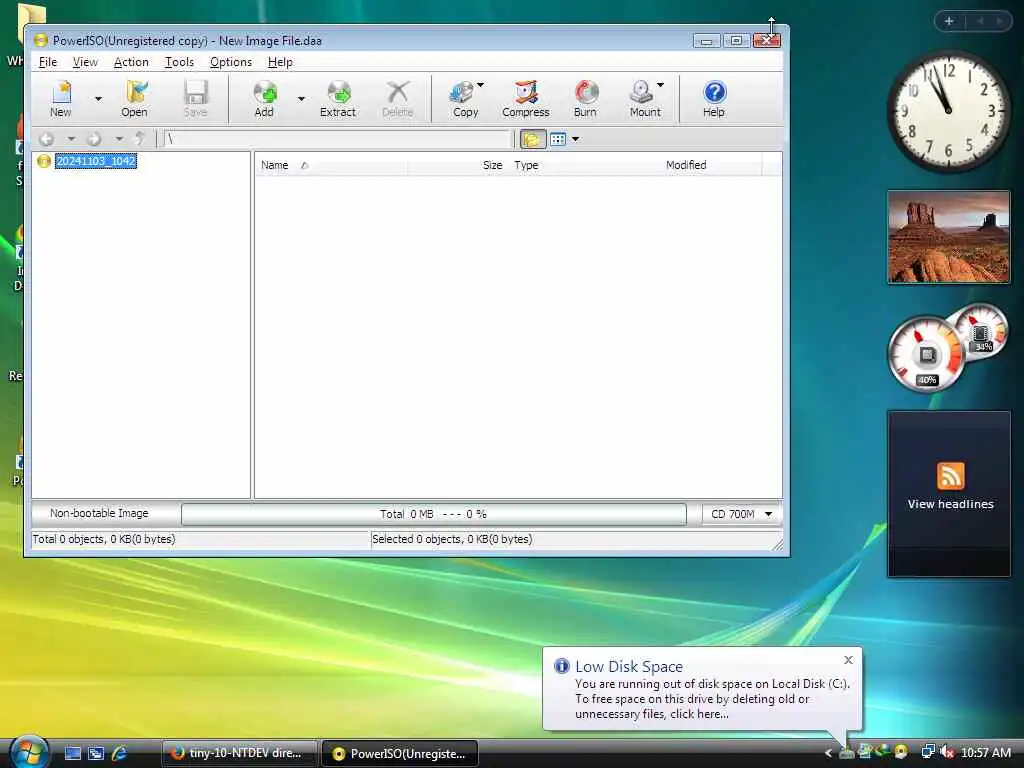Open the view mode dropdown arrow
Screen dimensions: 1024x768
575,139
